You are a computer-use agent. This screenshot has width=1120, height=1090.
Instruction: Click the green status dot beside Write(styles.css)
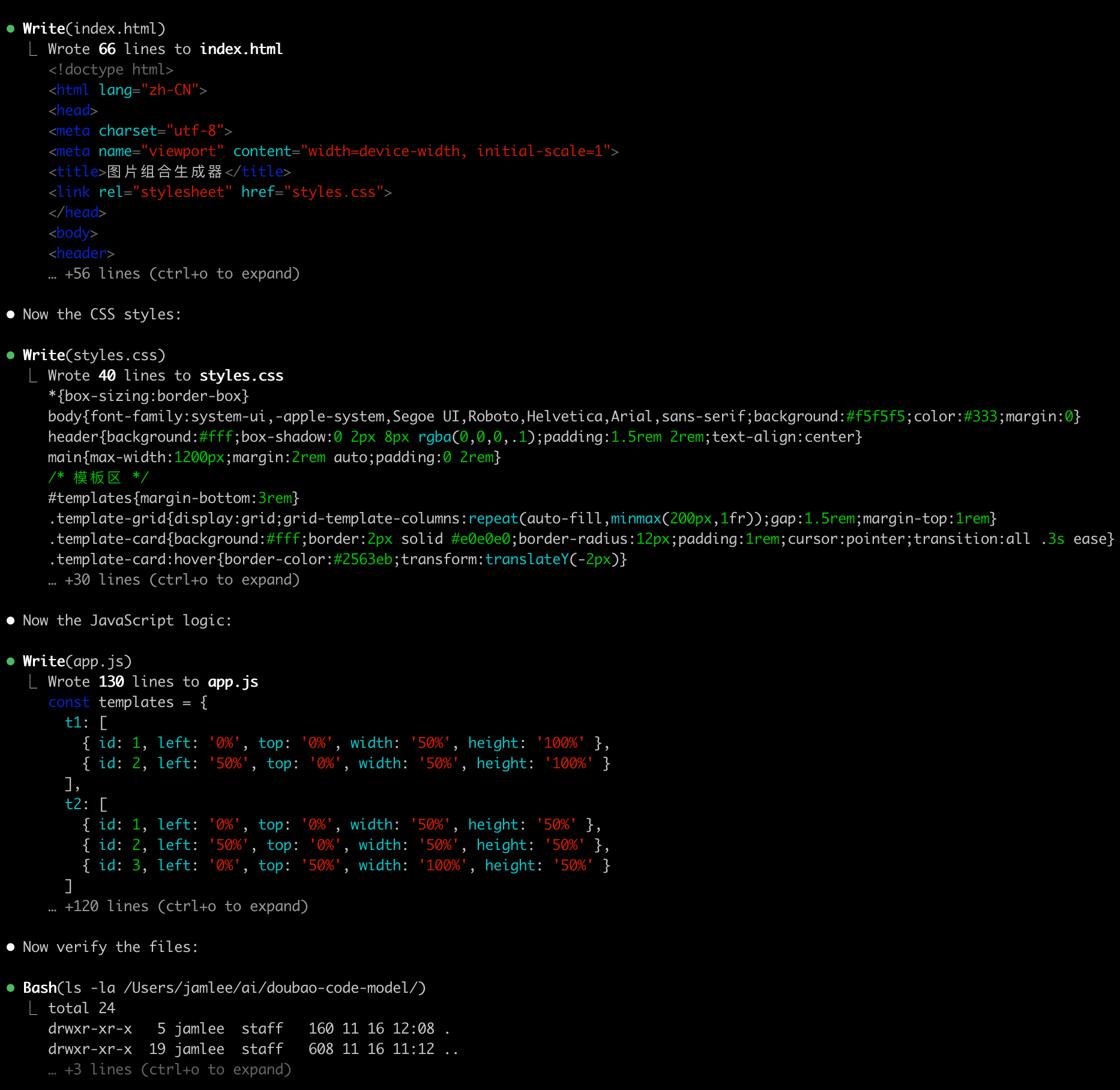(10, 355)
